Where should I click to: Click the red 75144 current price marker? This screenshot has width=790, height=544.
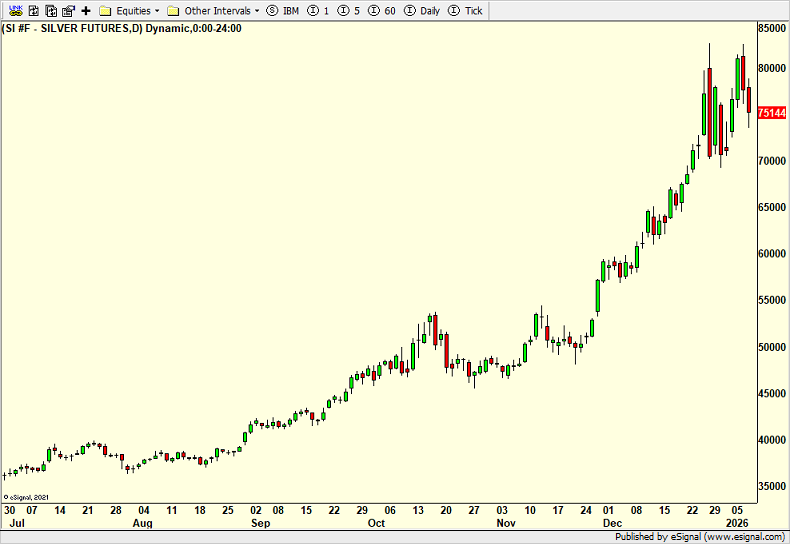tap(771, 114)
